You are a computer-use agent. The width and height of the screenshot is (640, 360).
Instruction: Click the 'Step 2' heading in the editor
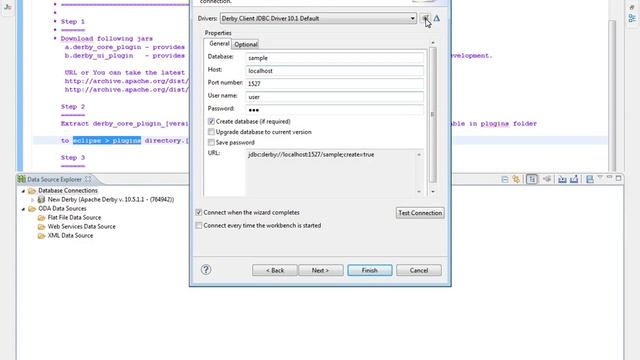click(73, 107)
